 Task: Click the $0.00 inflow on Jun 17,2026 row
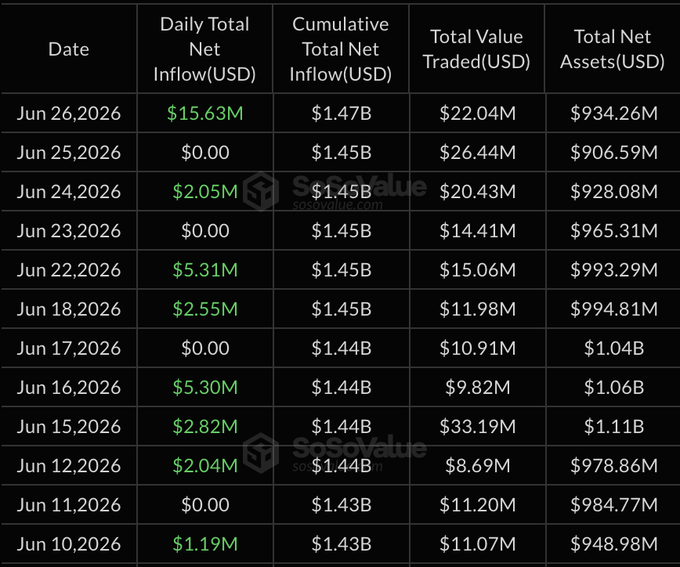pyautogui.click(x=205, y=348)
